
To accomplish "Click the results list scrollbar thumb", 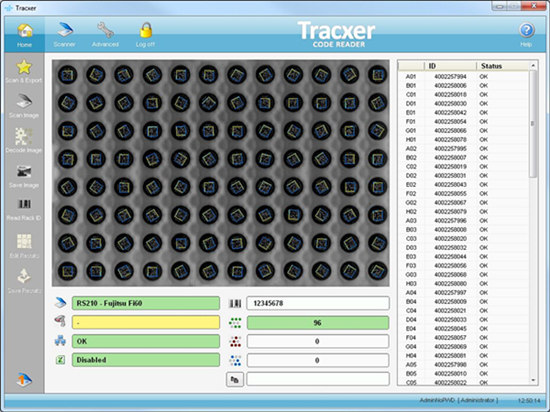I will point(533,123).
